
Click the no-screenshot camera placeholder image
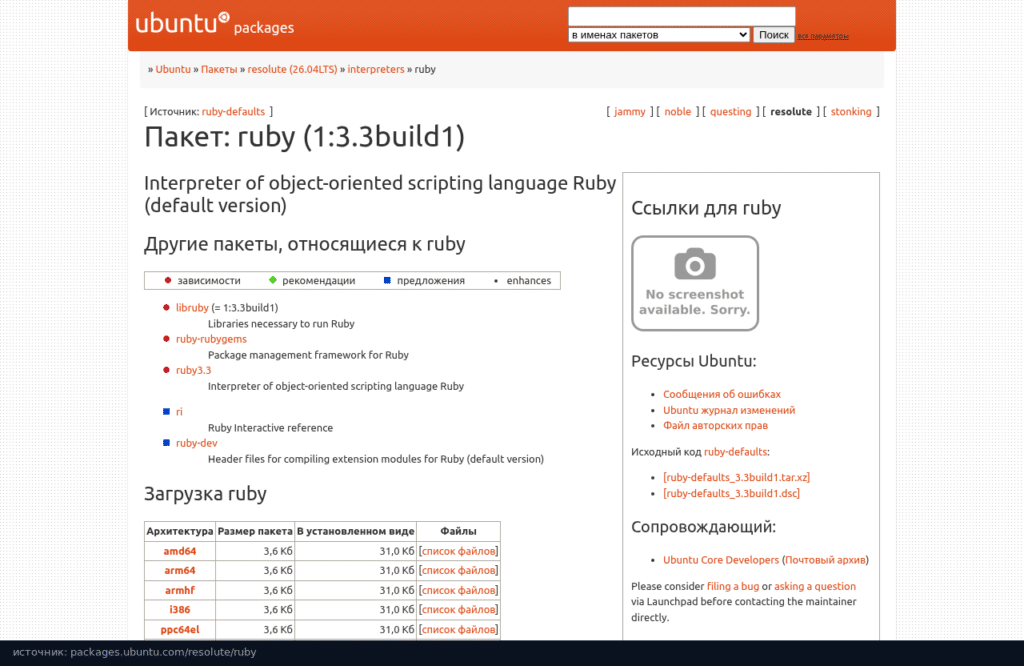tap(695, 283)
